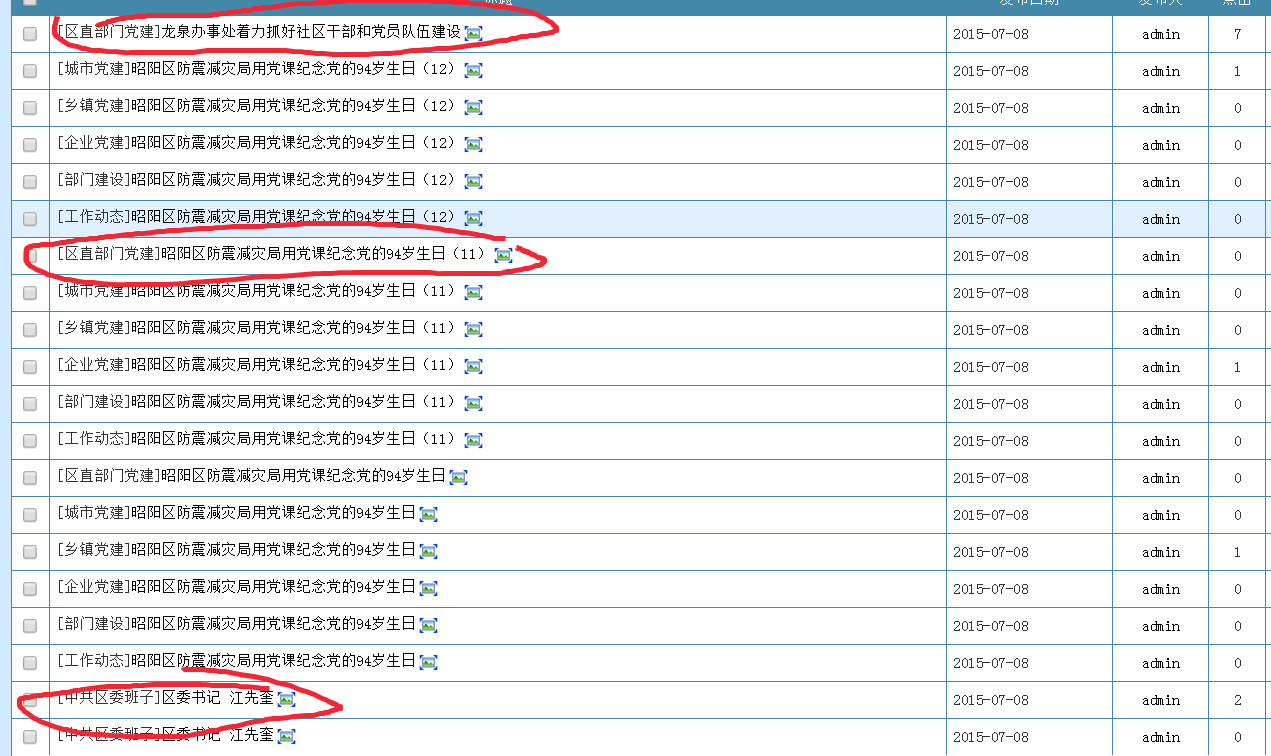Open the [乡镇党建] article numbered (11)

click(x=255, y=329)
